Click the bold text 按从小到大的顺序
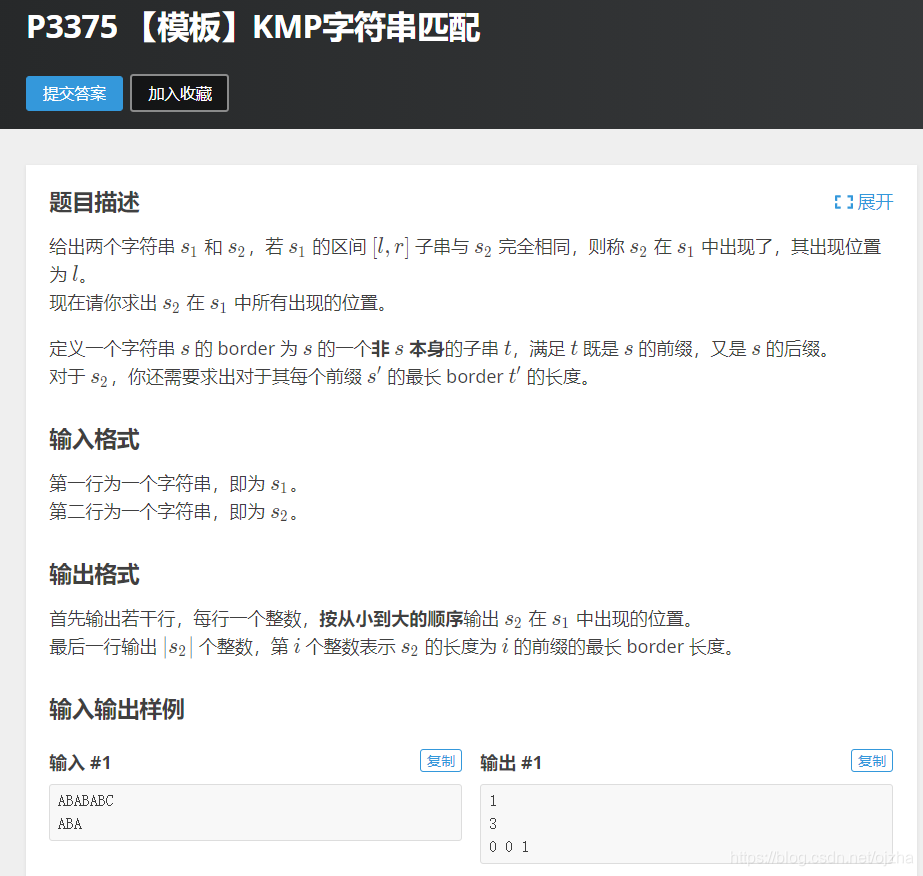Screen dimensions: 923x876 (x=391, y=619)
